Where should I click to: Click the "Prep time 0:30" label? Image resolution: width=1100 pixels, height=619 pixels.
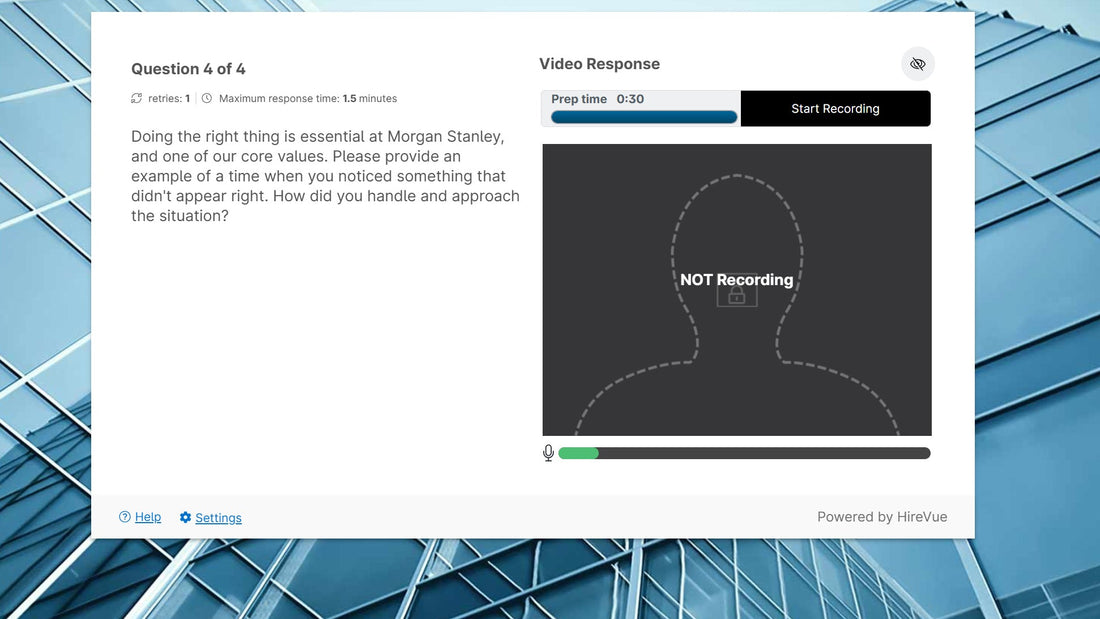pos(598,99)
